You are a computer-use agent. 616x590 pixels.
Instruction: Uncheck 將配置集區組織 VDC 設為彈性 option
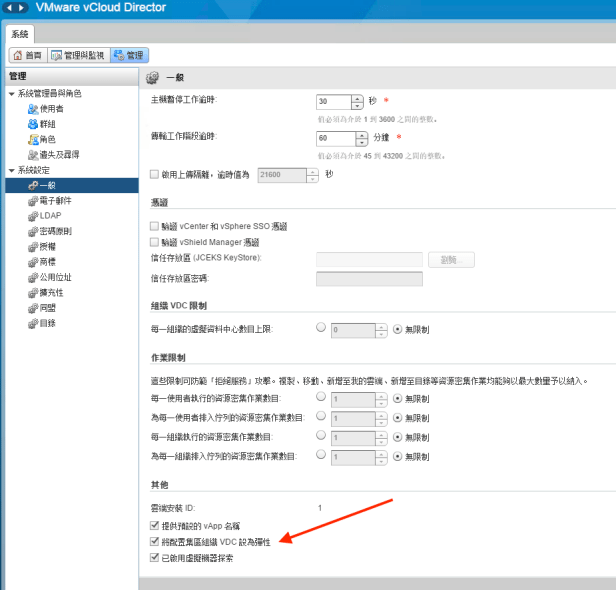(154, 541)
